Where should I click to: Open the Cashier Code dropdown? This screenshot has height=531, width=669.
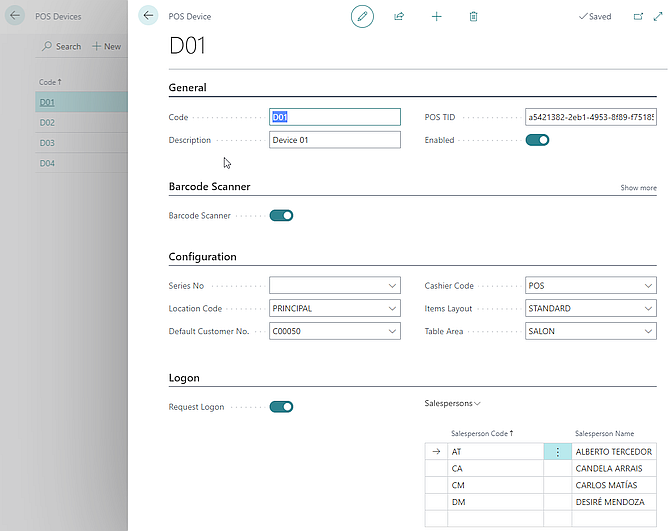(x=648, y=285)
